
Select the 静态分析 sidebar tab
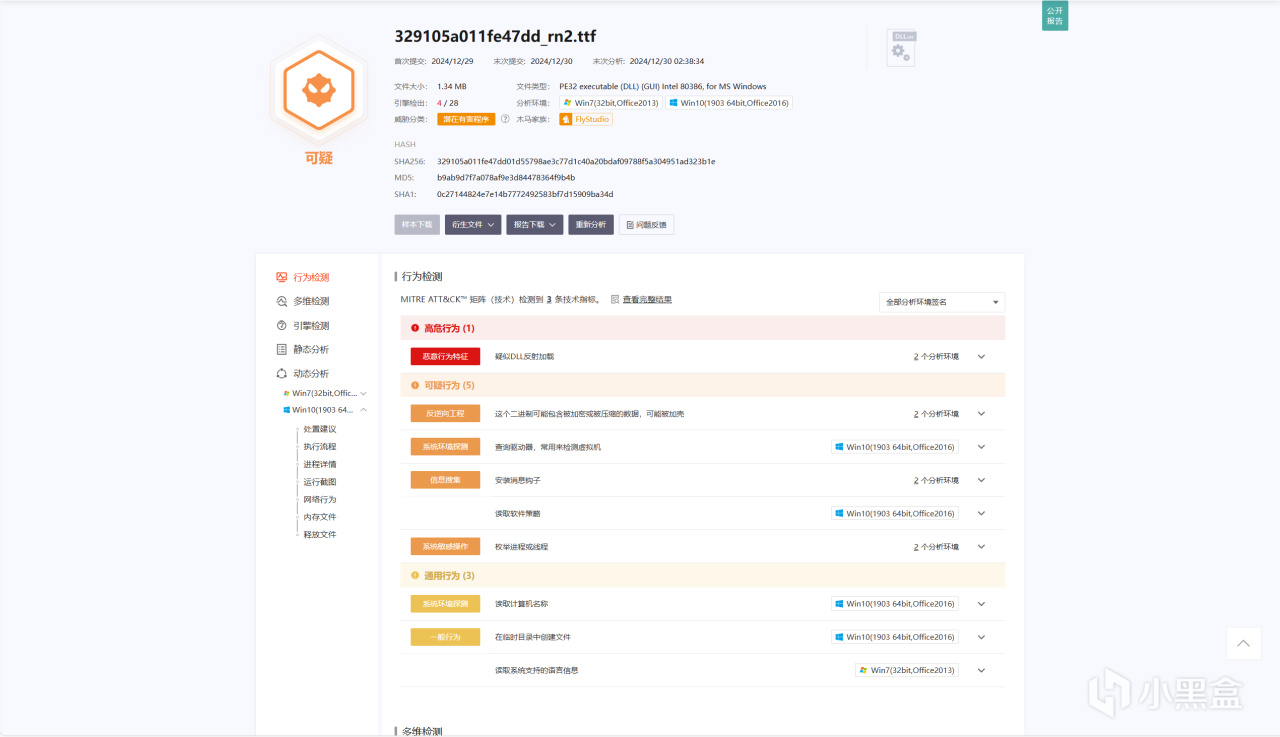point(311,349)
